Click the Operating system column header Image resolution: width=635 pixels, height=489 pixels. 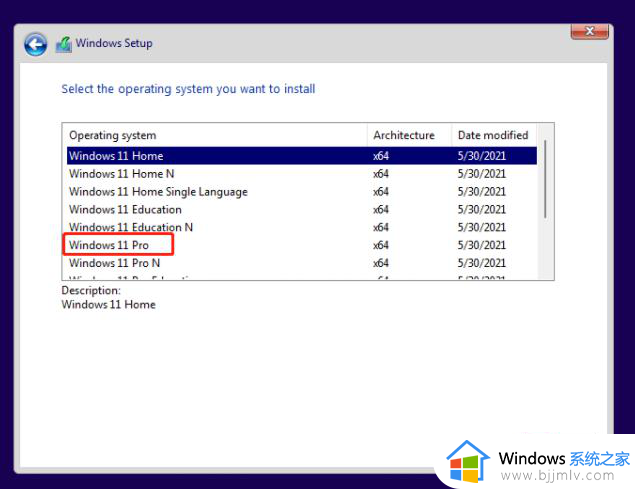[x=215, y=135]
